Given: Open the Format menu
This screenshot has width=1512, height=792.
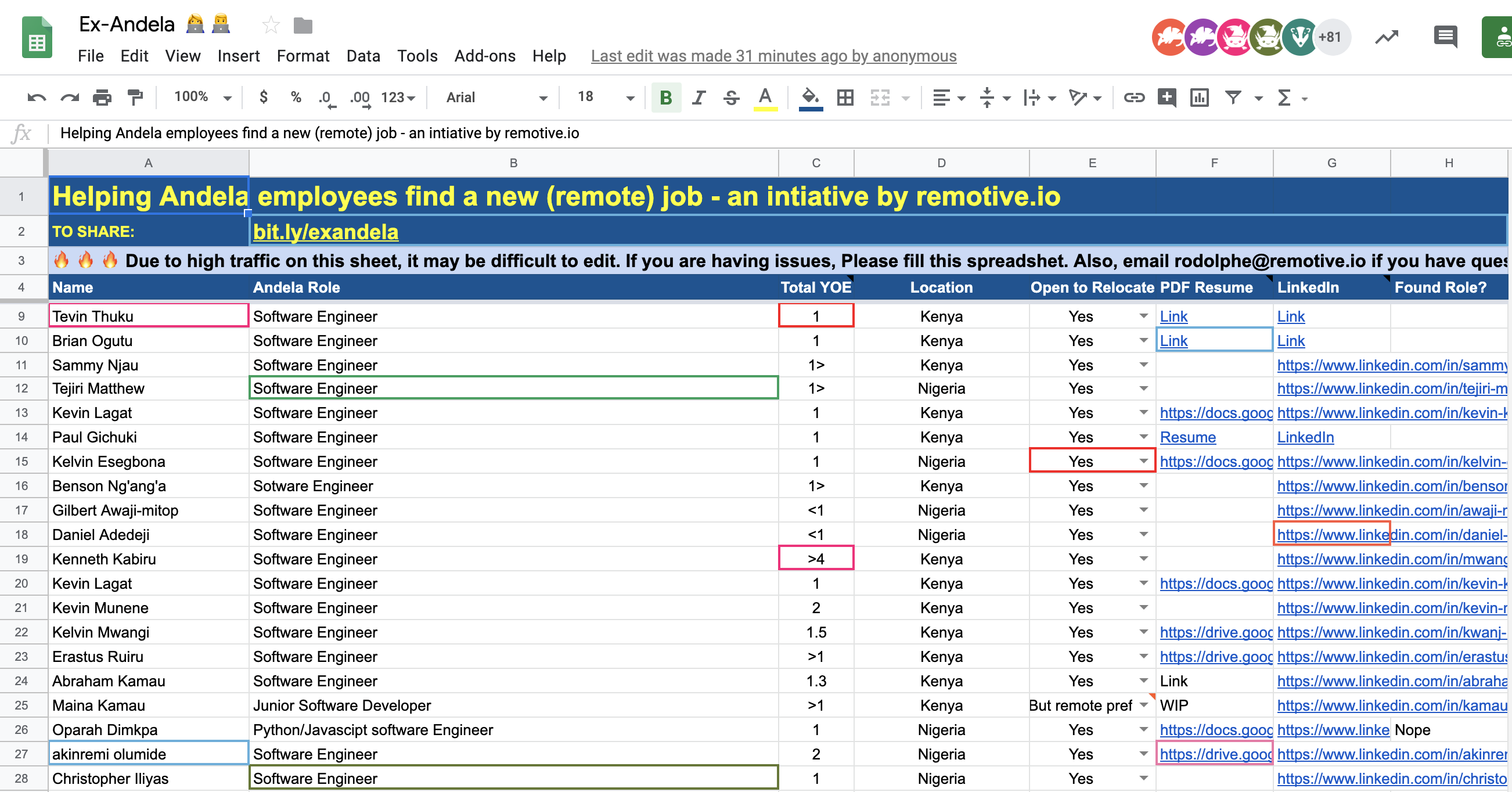Looking at the screenshot, I should [x=303, y=56].
